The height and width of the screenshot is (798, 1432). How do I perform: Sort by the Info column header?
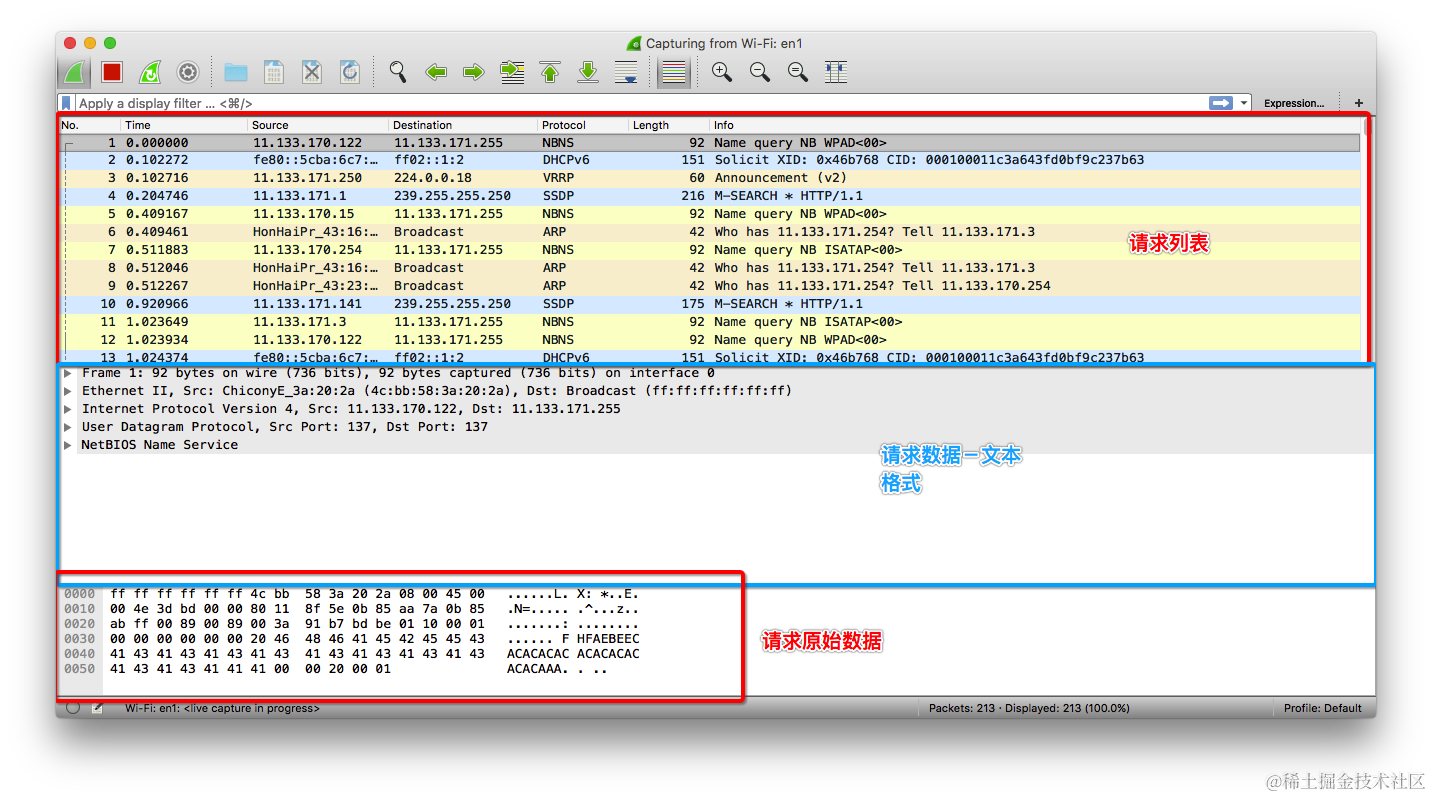coord(1036,125)
